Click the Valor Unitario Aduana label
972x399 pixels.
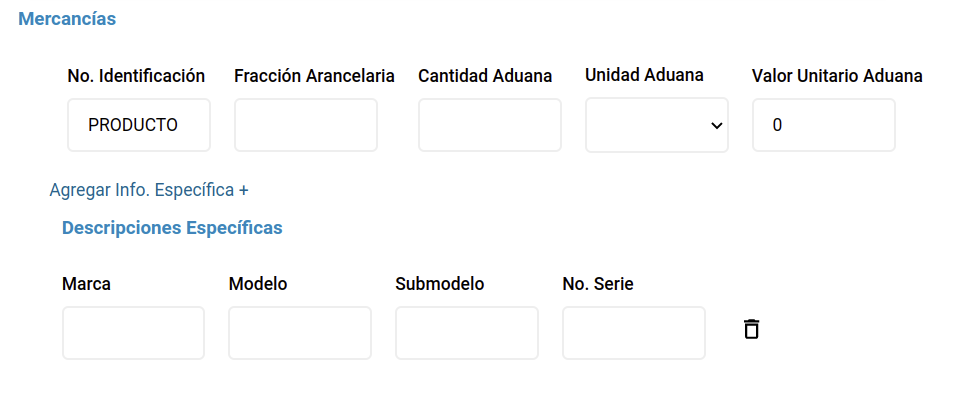pyautogui.click(x=837, y=76)
